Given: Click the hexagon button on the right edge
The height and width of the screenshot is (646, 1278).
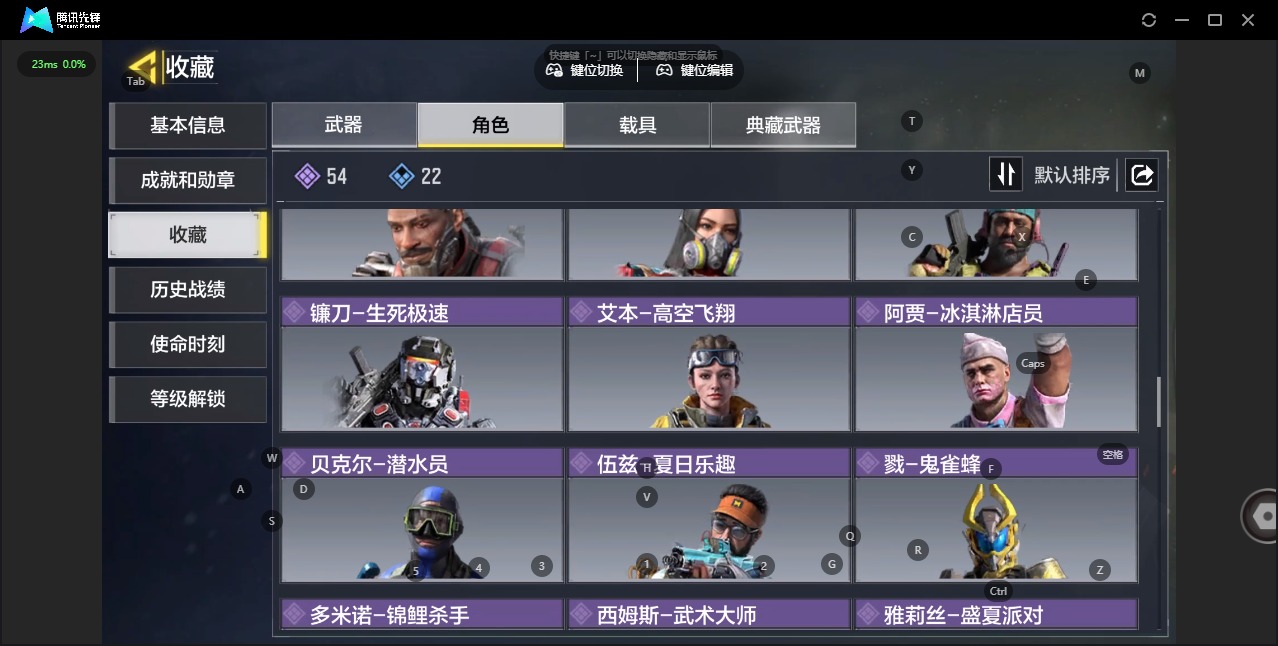Looking at the screenshot, I should (1261, 516).
